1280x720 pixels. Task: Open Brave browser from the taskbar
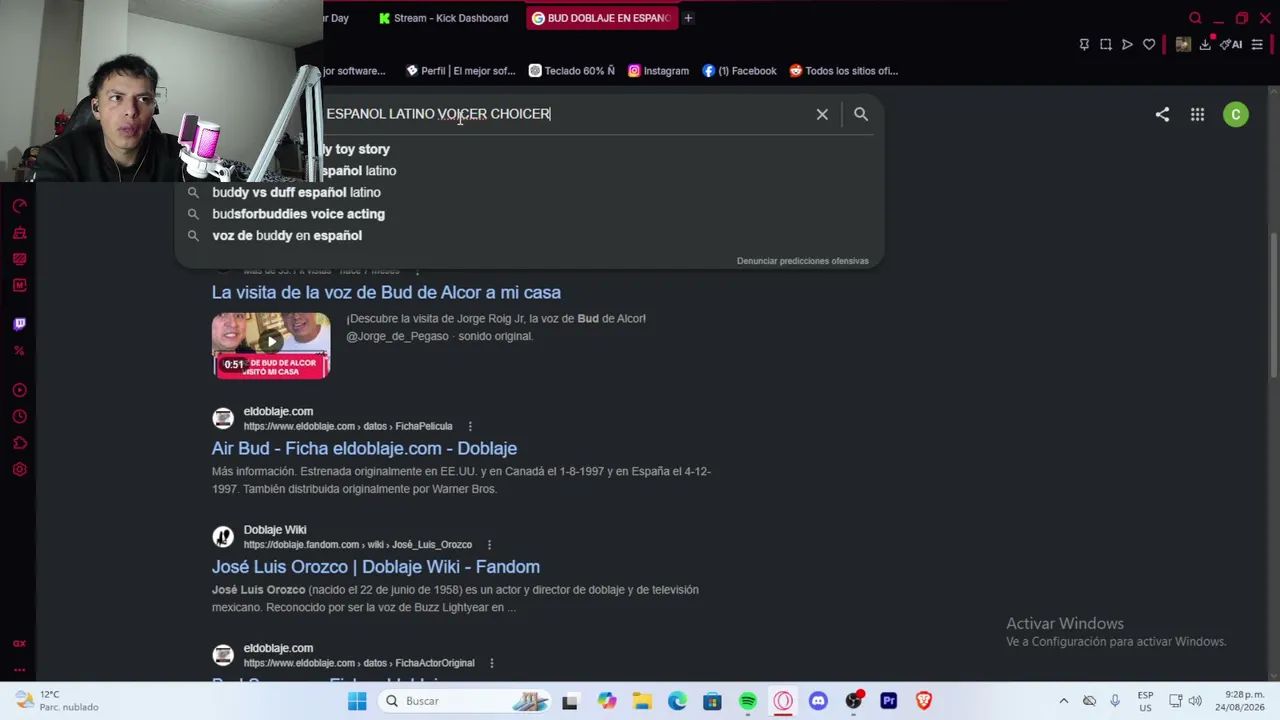coord(923,701)
